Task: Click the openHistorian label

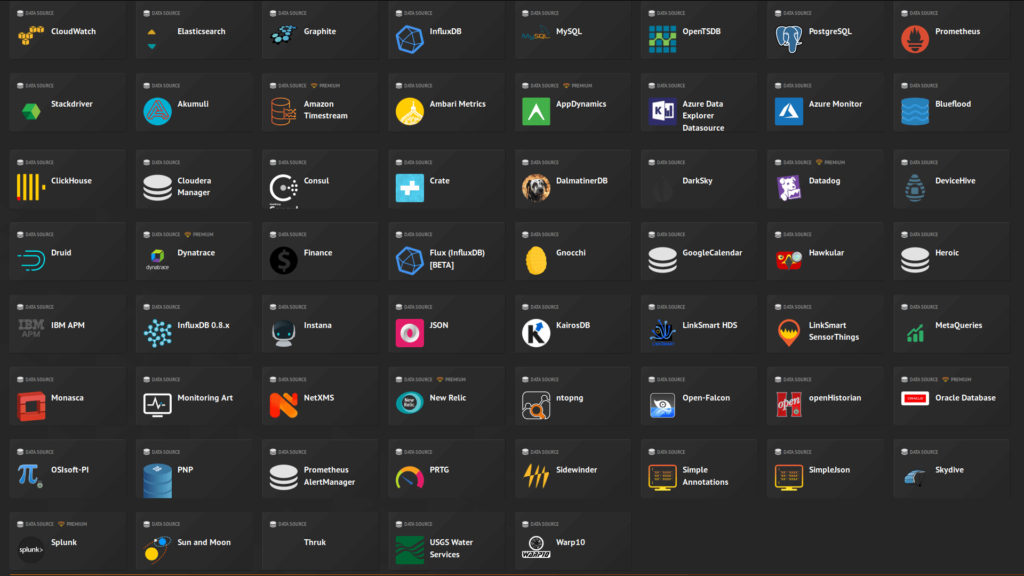Action: point(835,398)
